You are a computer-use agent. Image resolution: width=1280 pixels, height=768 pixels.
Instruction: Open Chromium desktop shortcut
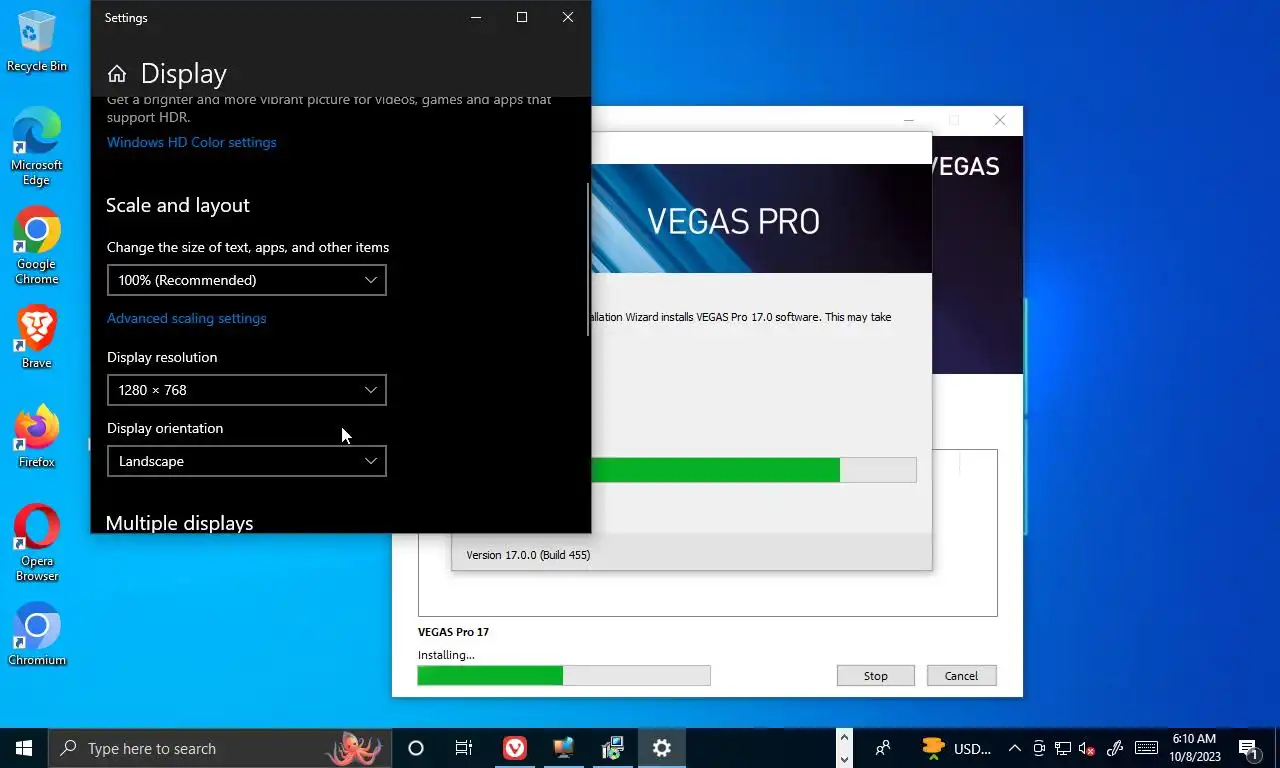click(x=37, y=635)
